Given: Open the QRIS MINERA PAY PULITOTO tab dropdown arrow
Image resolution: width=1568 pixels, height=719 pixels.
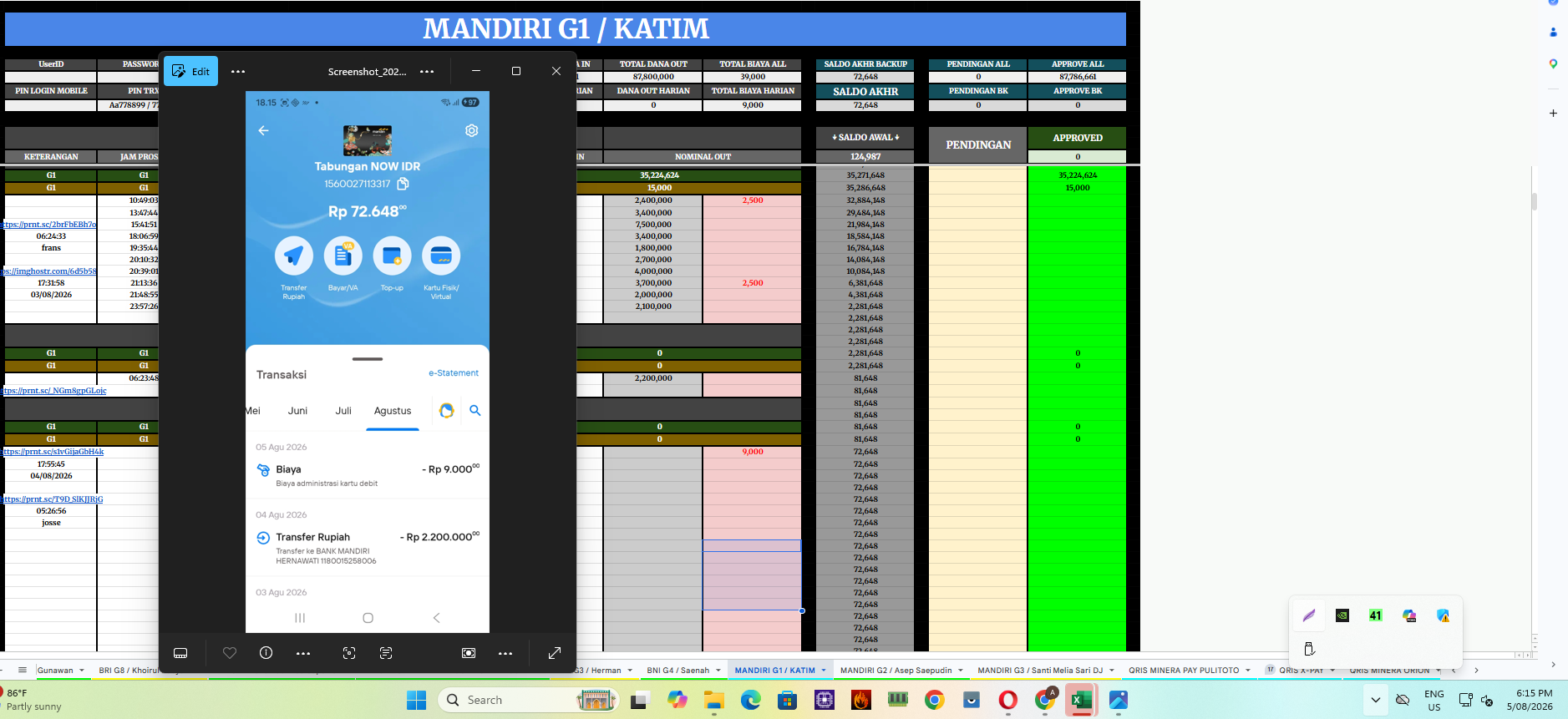Looking at the screenshot, I should tap(1247, 671).
